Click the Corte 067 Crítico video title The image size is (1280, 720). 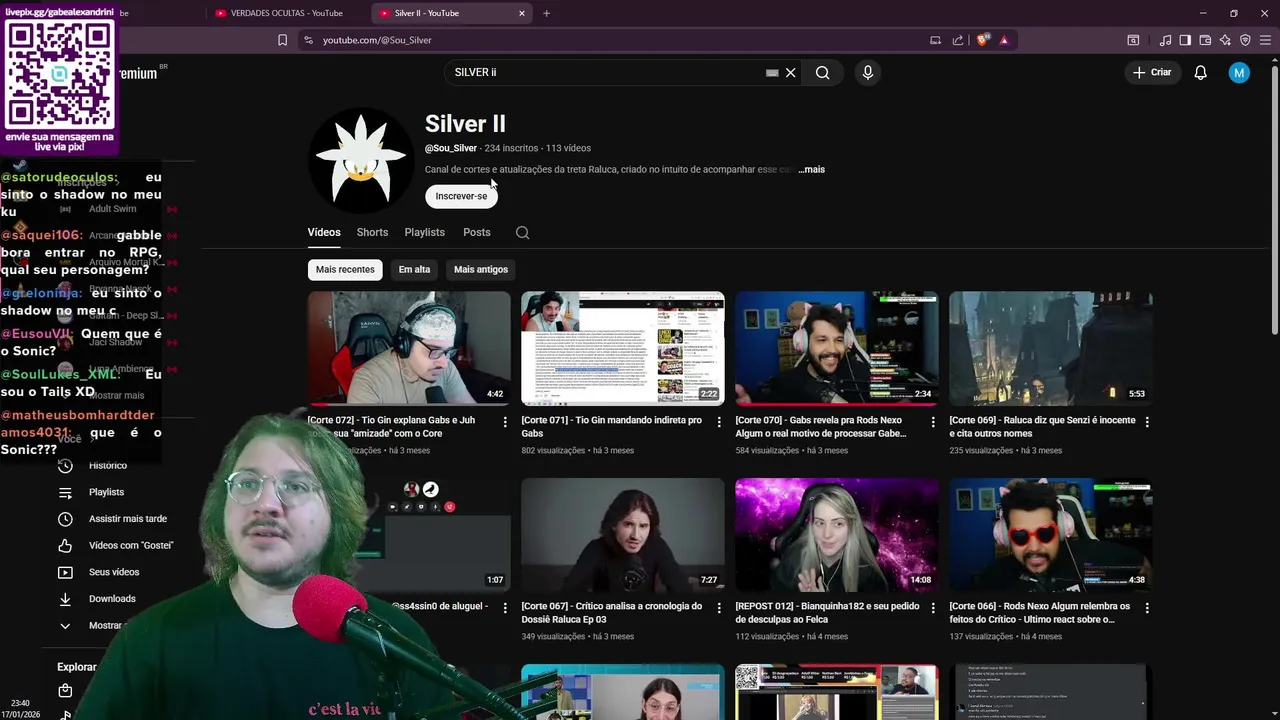point(611,613)
